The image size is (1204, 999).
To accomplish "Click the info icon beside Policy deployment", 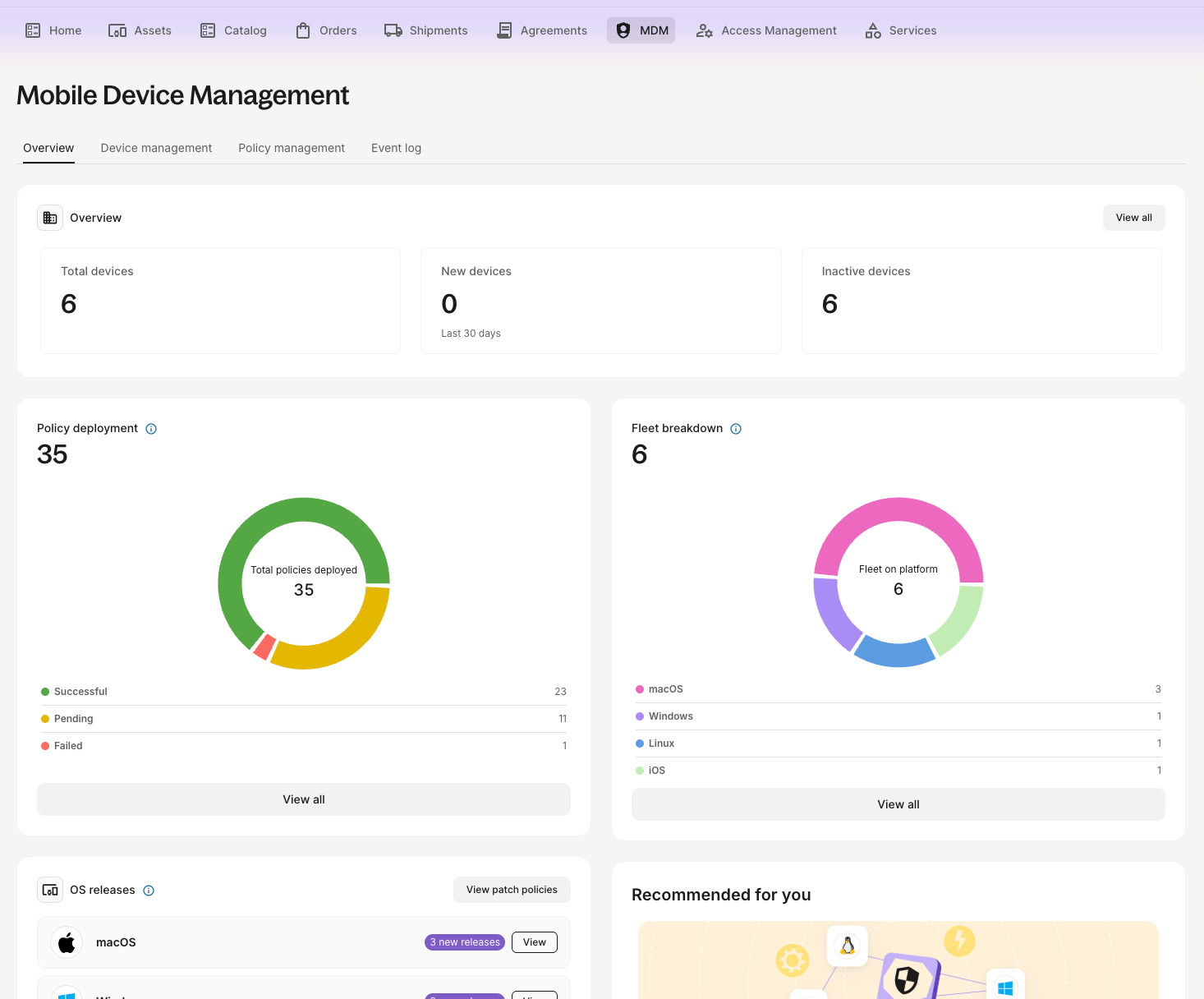I will pyautogui.click(x=151, y=429).
